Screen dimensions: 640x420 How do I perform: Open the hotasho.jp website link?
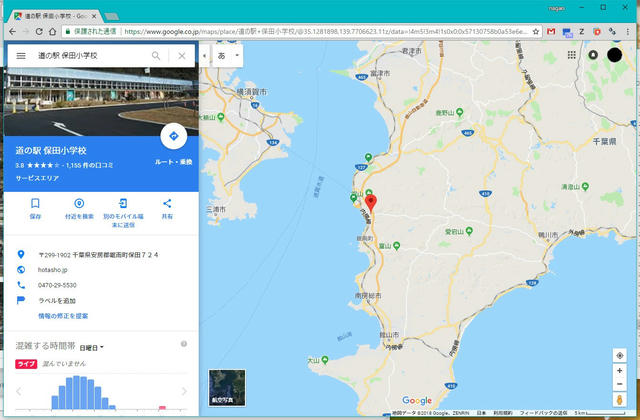(53, 270)
